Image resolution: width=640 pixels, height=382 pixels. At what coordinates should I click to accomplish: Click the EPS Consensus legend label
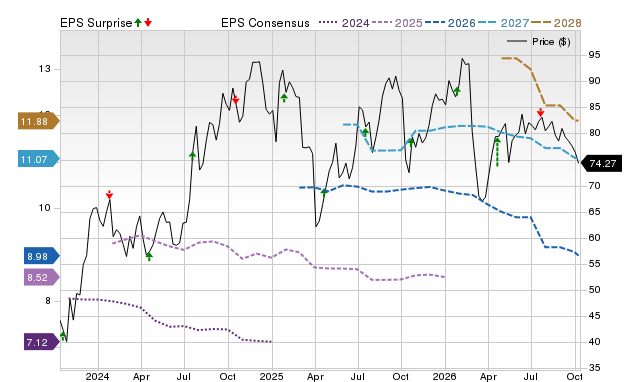[265, 23]
